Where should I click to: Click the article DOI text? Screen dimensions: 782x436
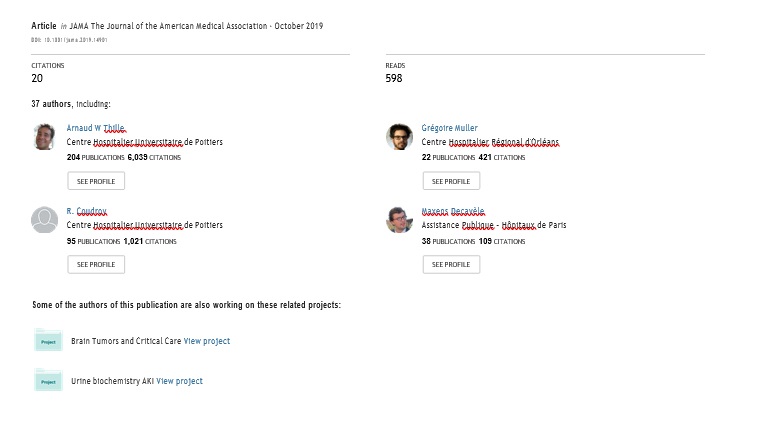pyautogui.click(x=69, y=40)
